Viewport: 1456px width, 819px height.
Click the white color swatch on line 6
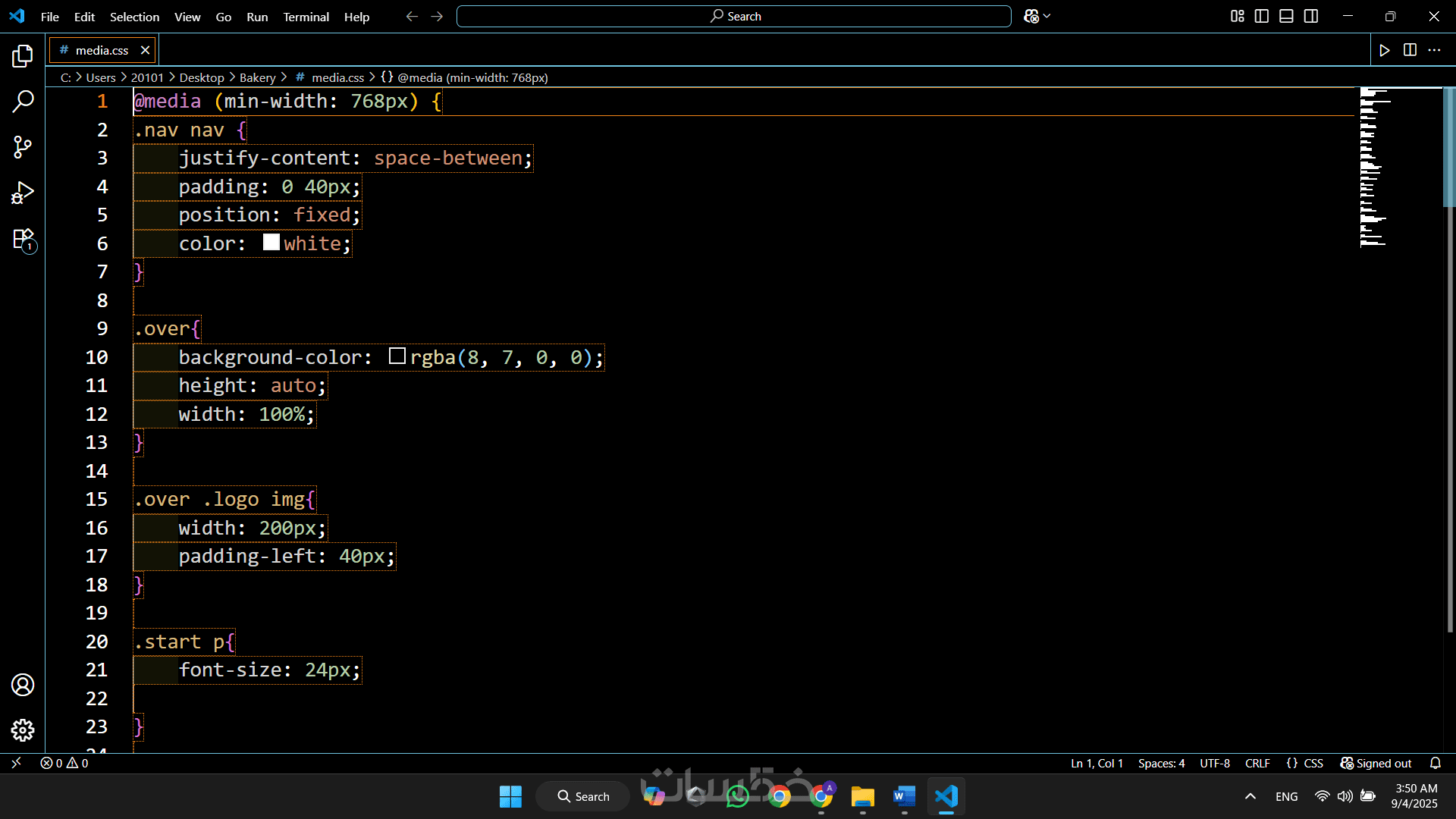(271, 243)
